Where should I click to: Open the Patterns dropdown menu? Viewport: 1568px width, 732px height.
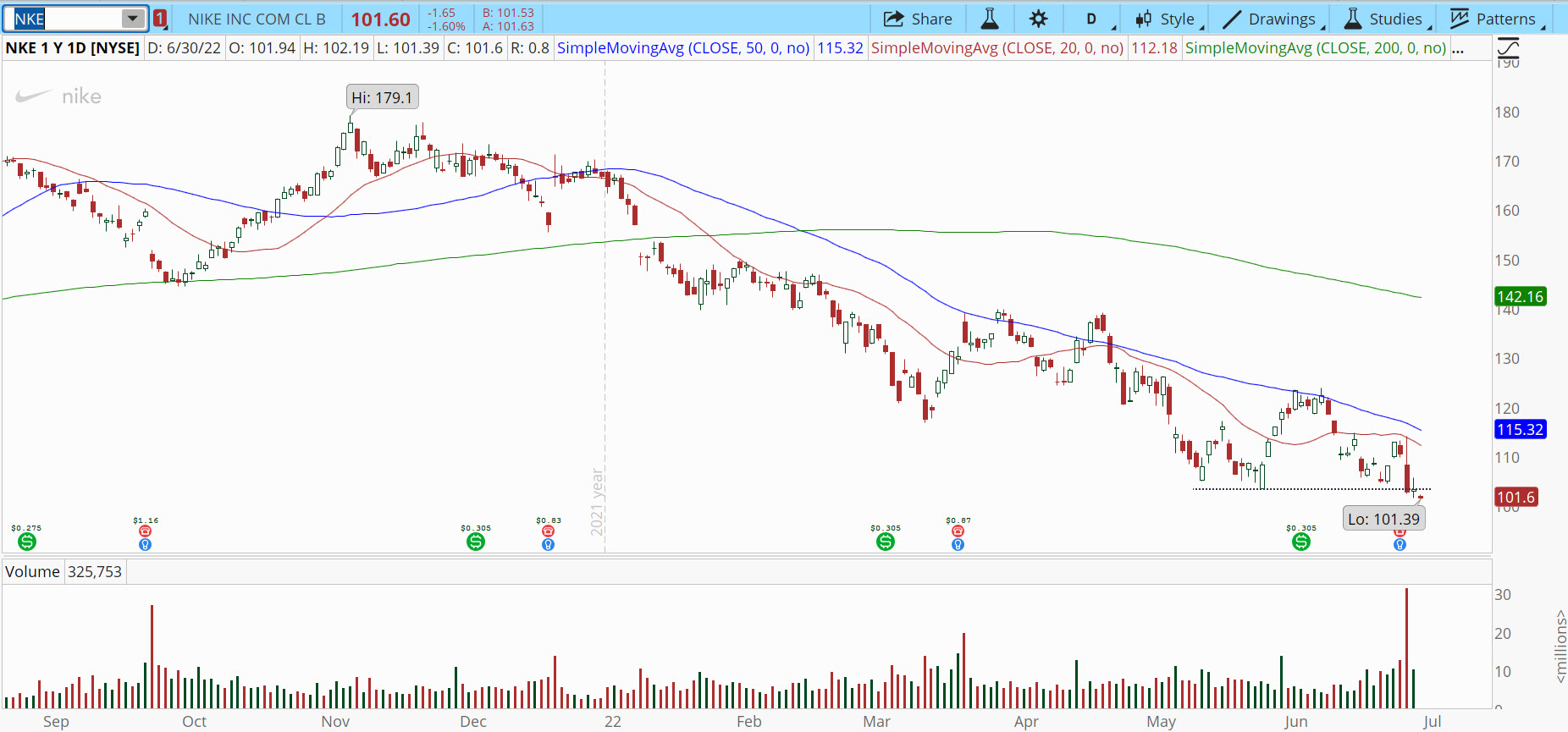(x=1498, y=19)
